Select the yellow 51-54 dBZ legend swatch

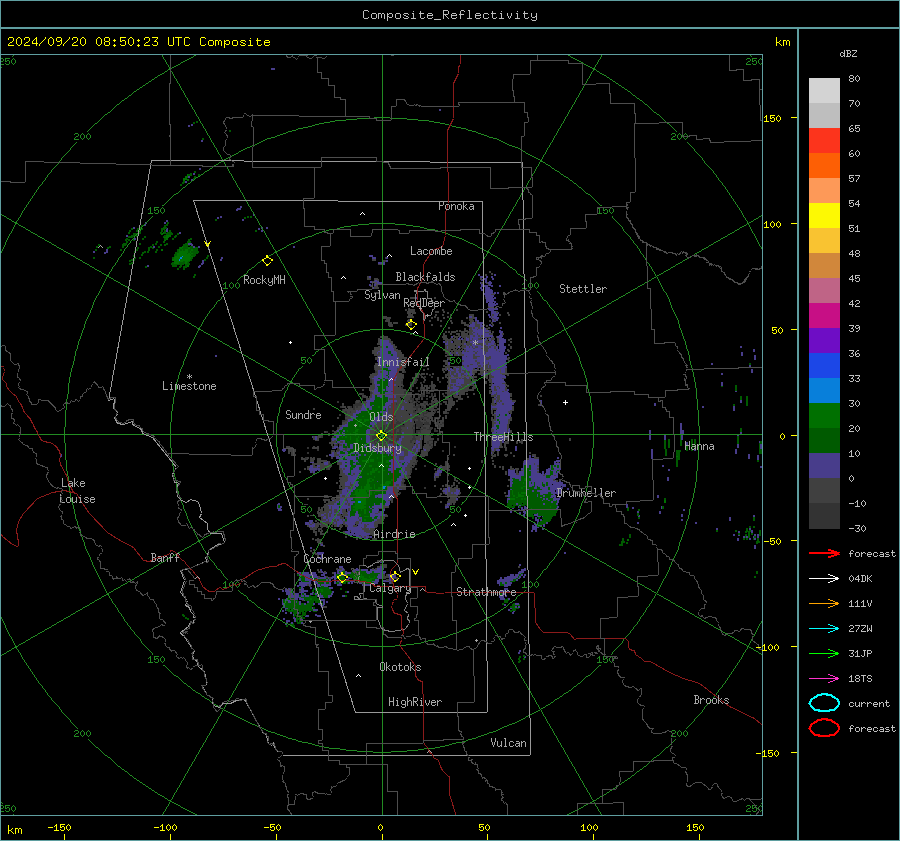coord(824,215)
